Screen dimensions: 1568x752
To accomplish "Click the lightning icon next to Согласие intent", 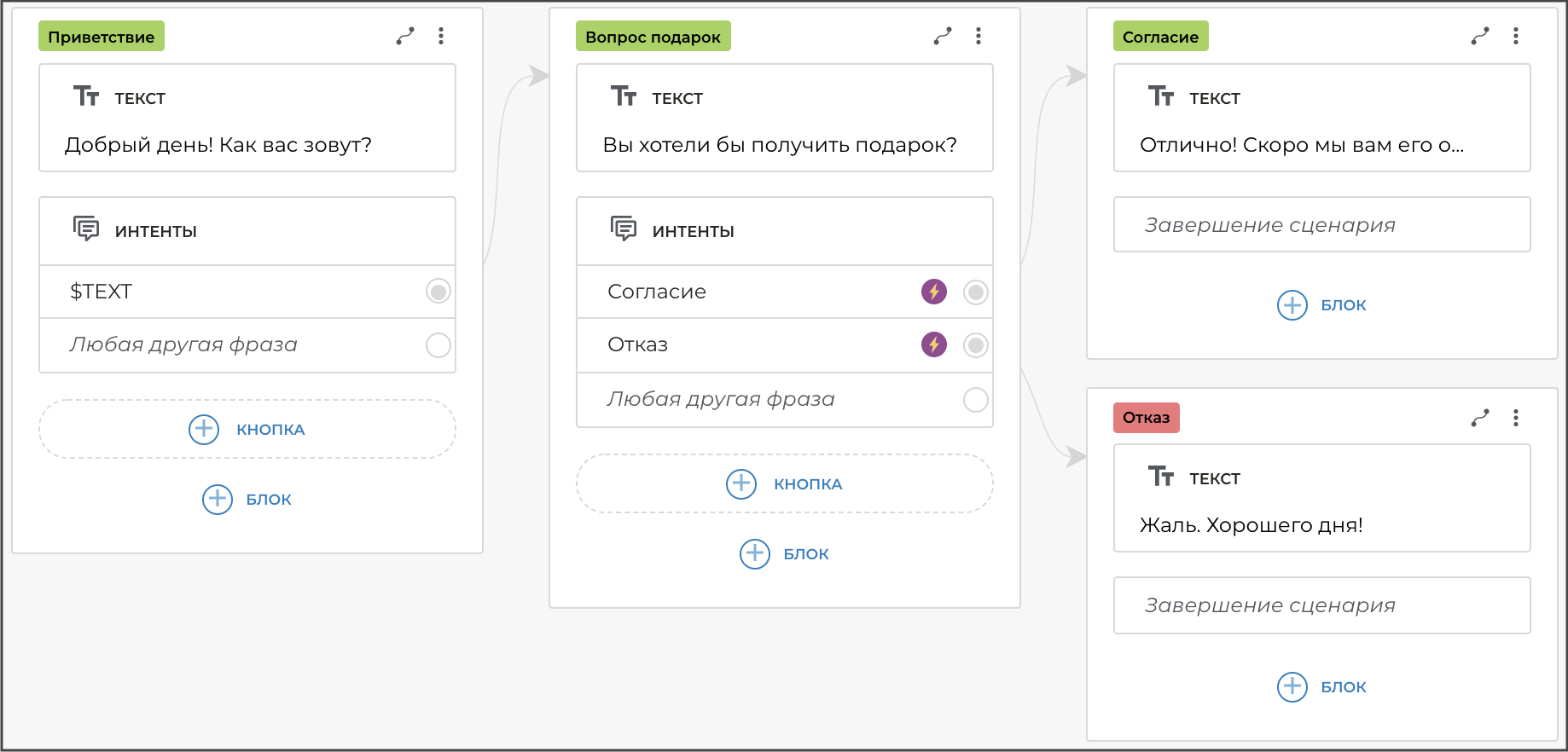I will 934,292.
